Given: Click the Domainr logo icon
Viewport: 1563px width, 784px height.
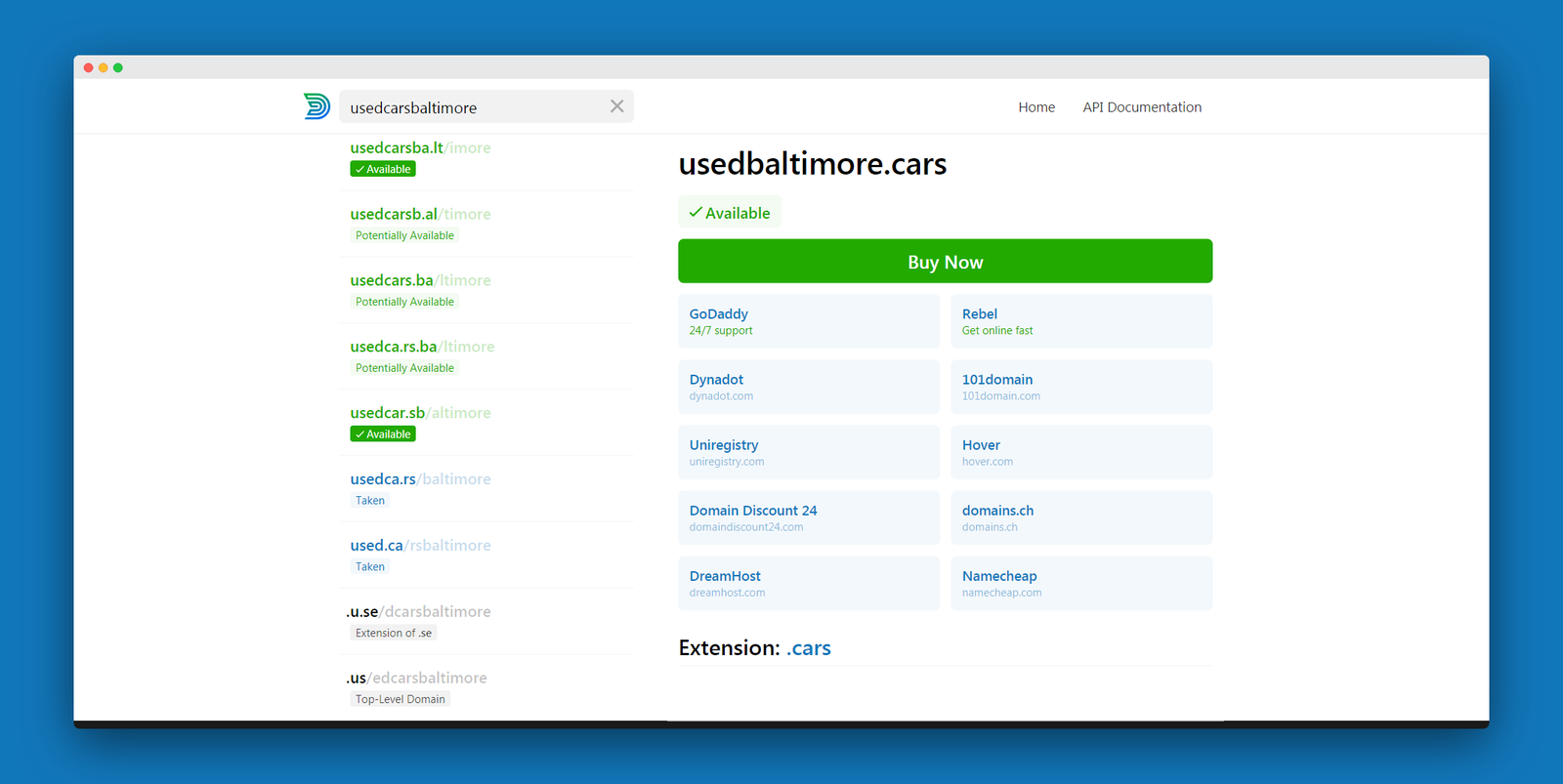Looking at the screenshot, I should (x=317, y=106).
